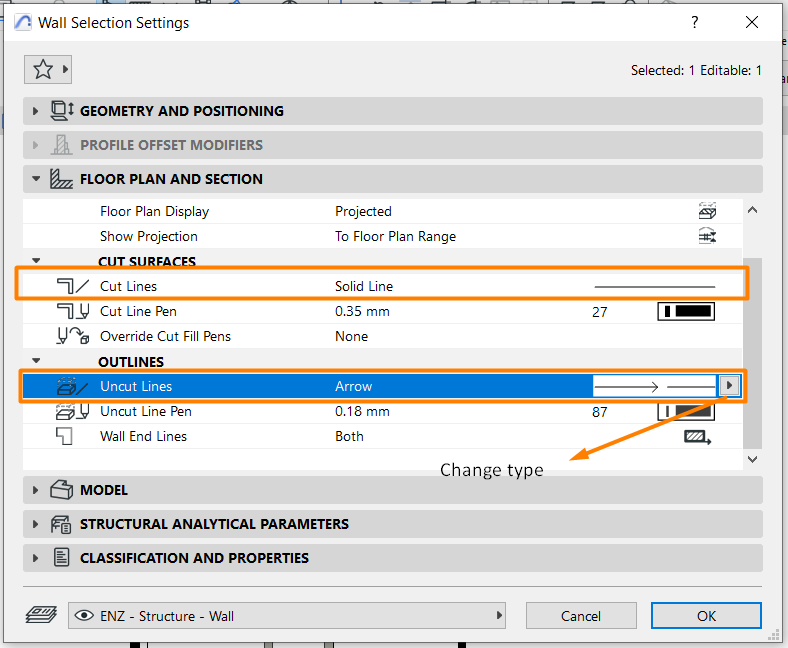Image resolution: width=788 pixels, height=648 pixels.
Task: Open the Favorites star button
Action: tap(48, 69)
